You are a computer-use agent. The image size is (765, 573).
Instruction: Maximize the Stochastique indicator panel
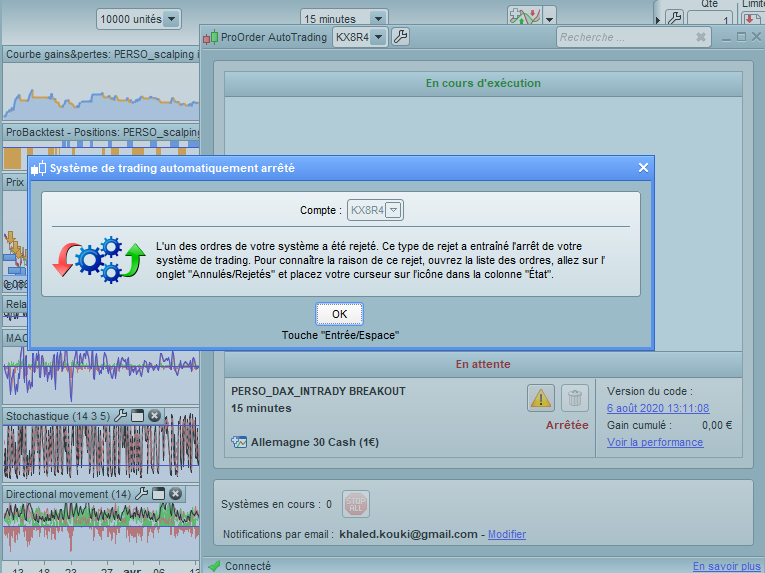[138, 416]
